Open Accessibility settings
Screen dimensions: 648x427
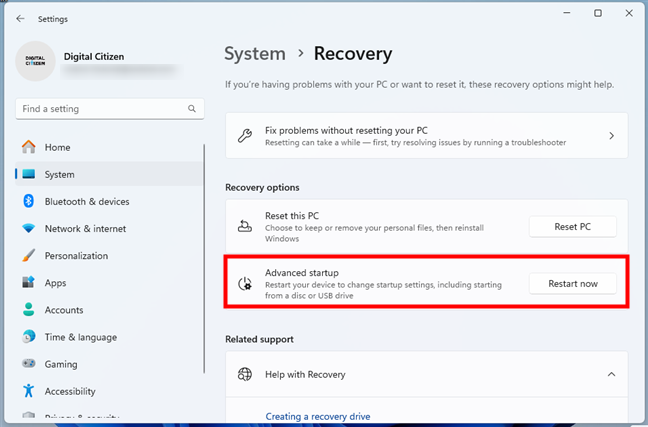pos(70,391)
